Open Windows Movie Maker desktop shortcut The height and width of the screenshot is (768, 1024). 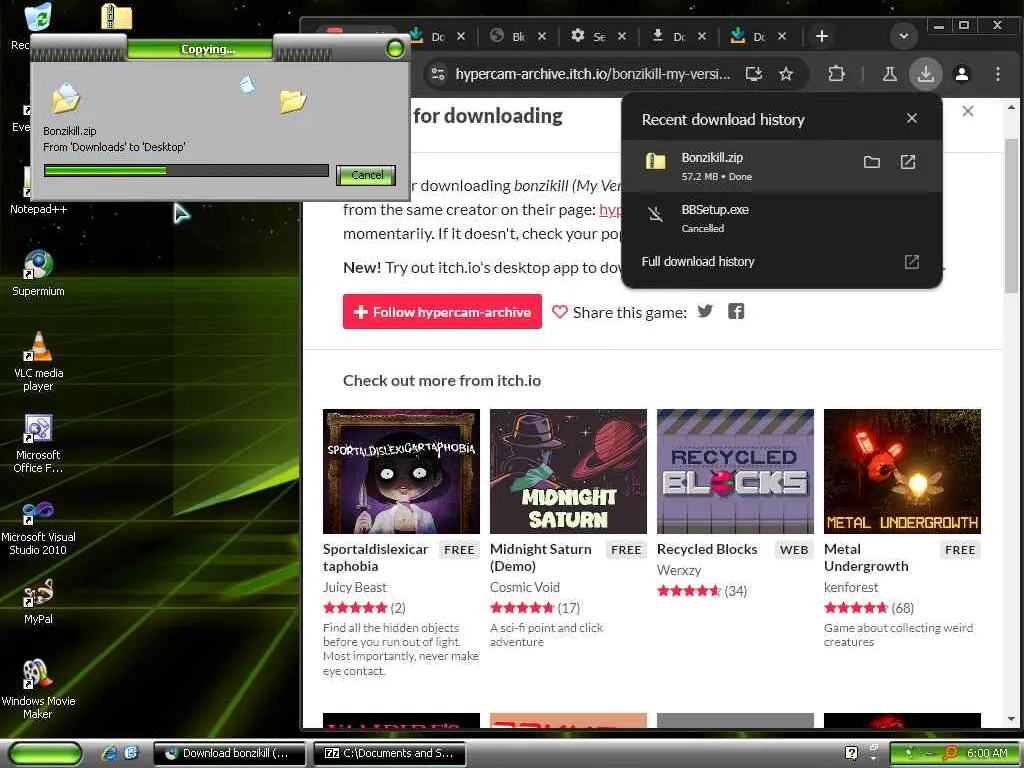pyautogui.click(x=38, y=689)
